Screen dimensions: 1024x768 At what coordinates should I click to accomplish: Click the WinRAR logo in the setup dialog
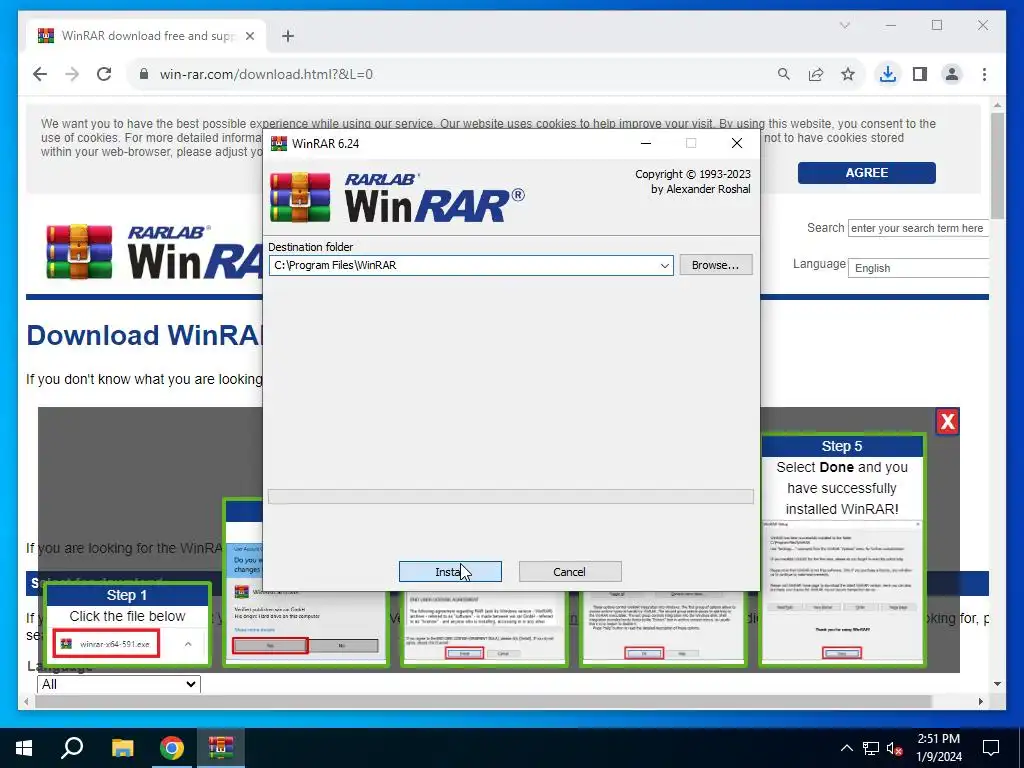[396, 198]
